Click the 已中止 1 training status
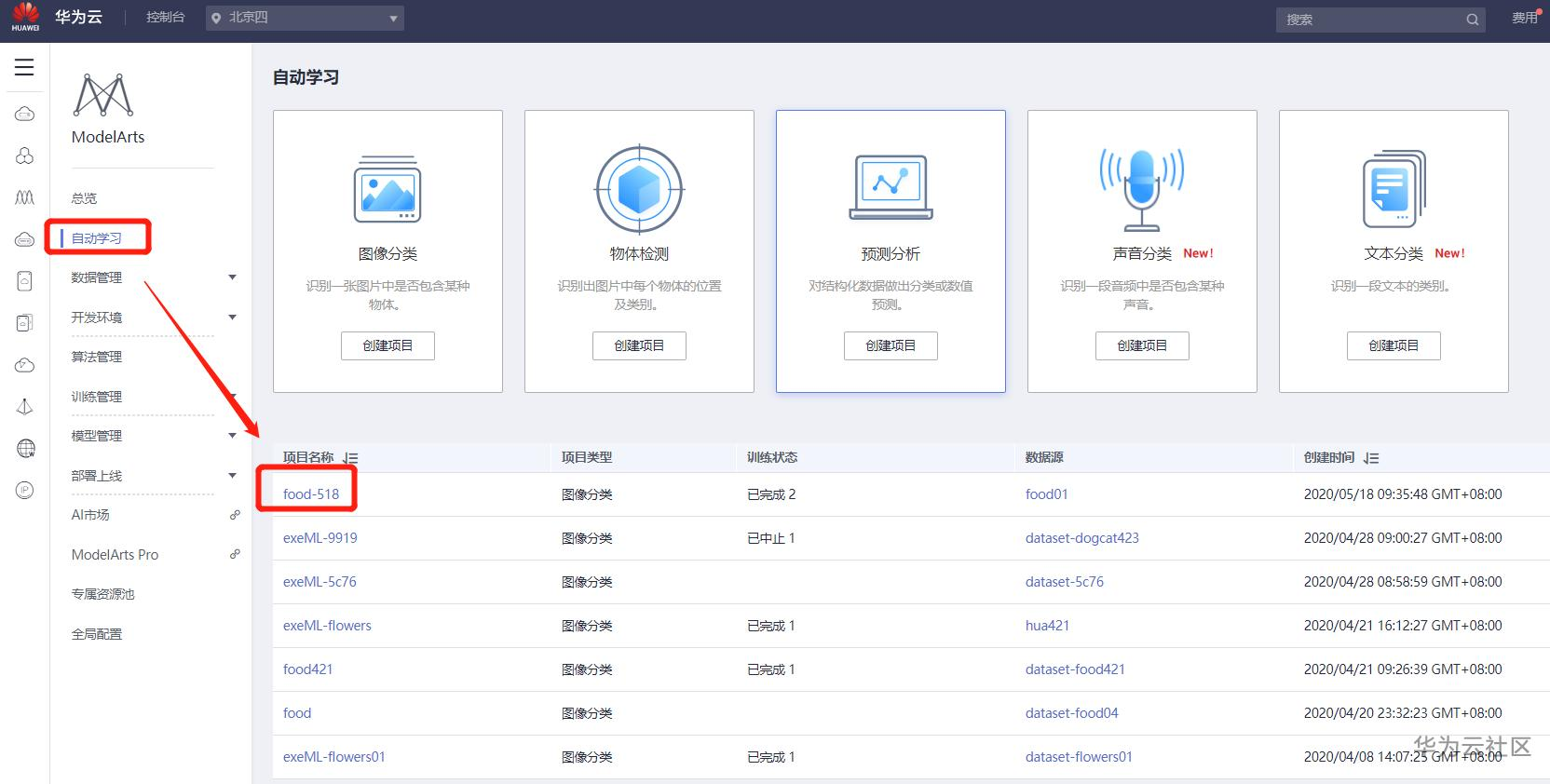The image size is (1550, 784). coord(771,538)
